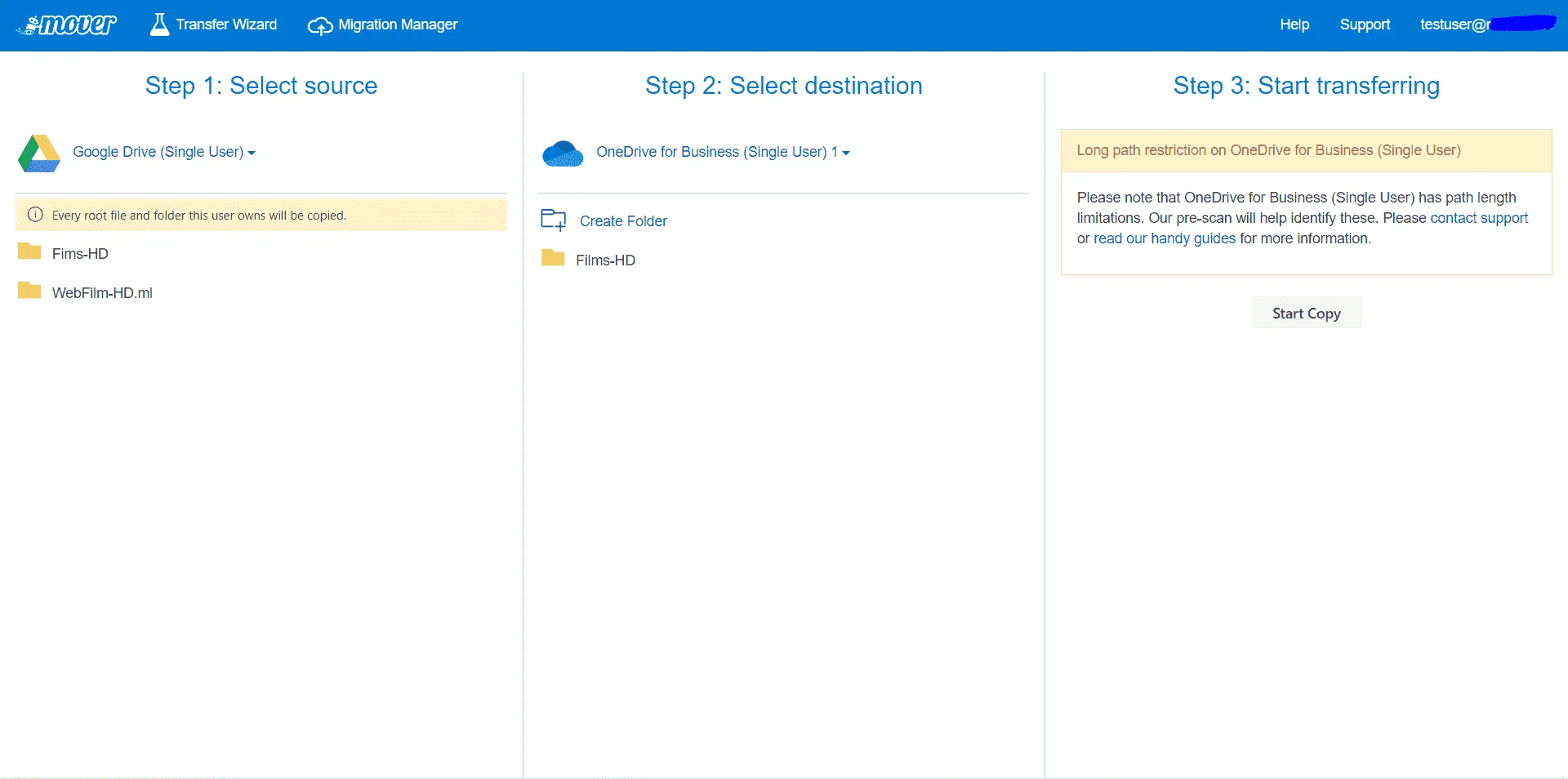Click the Create Folder plus icon
The height and width of the screenshot is (779, 1568).
554,220
